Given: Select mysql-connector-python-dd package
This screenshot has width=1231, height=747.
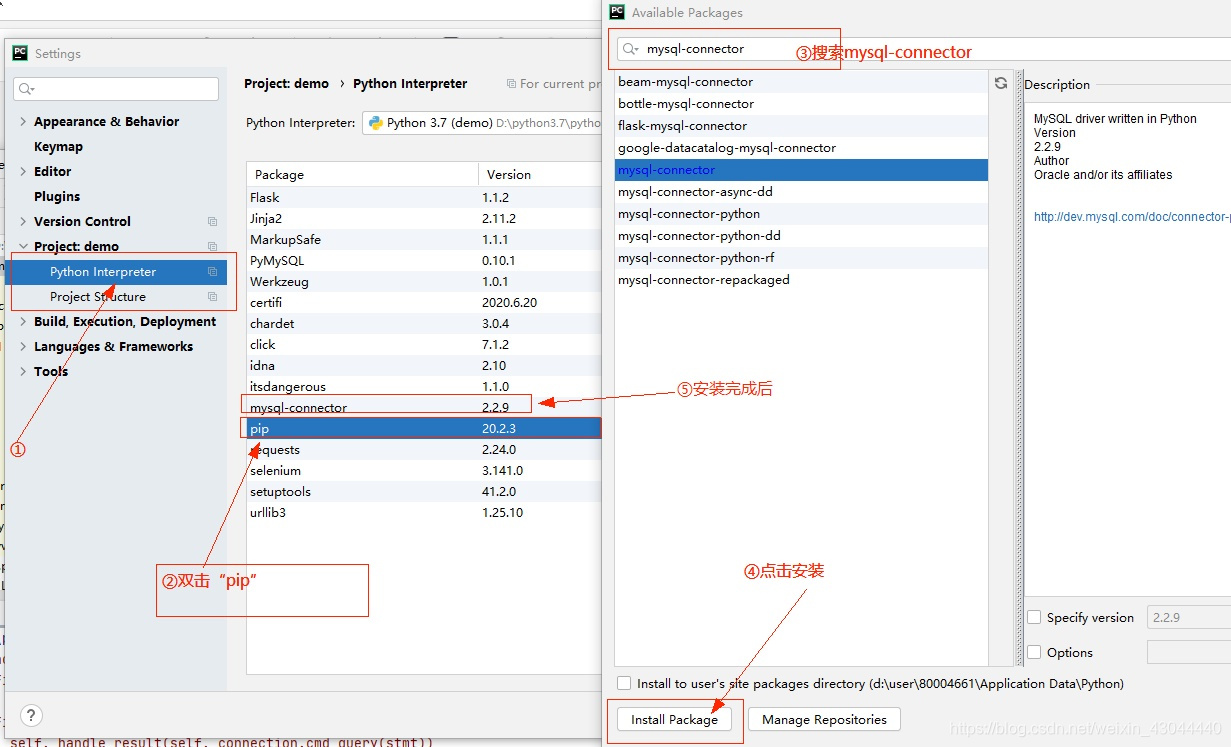Looking at the screenshot, I should coord(801,236).
